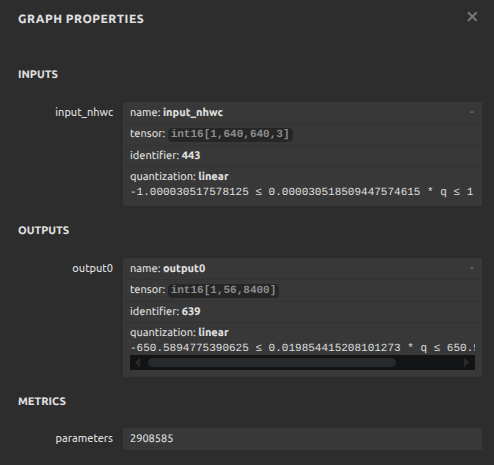Click the horizontal scrollbar thumb under output quantization
Image resolution: width=494 pixels, height=465 pixels.
tap(272, 363)
